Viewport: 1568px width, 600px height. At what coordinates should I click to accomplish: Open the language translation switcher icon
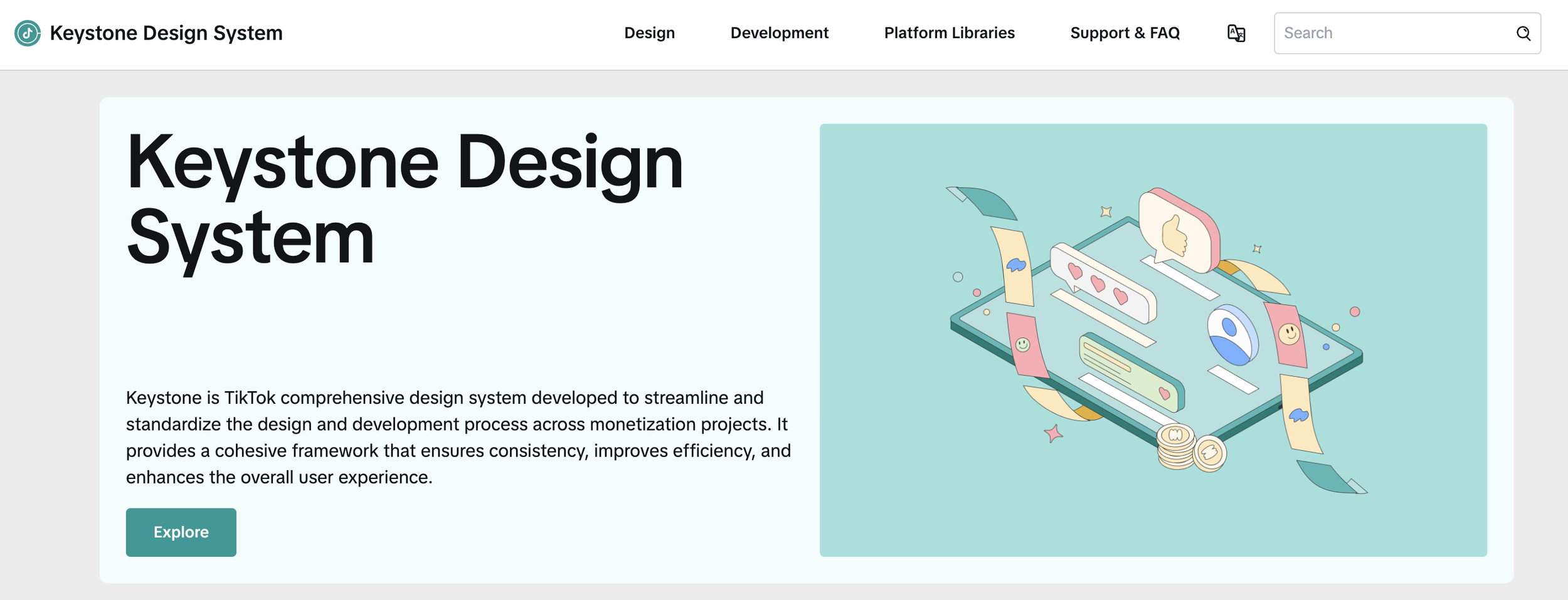1236,33
